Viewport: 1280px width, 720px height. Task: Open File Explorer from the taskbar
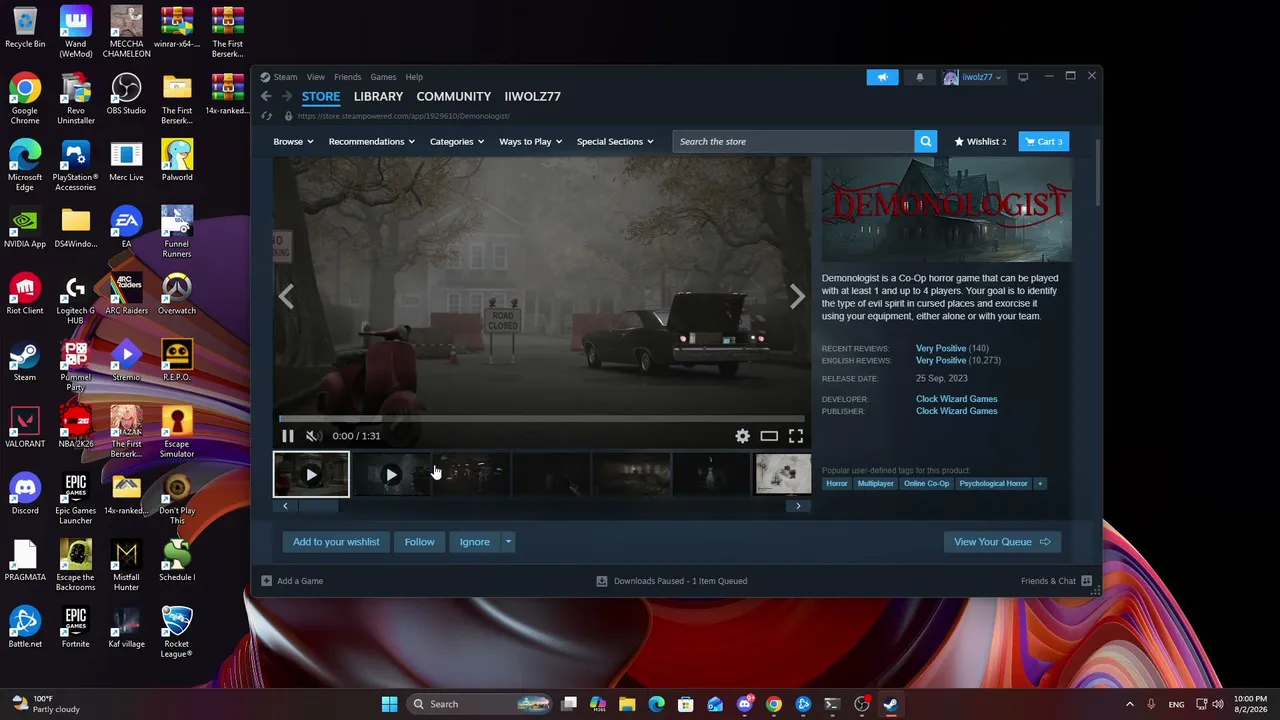point(626,704)
